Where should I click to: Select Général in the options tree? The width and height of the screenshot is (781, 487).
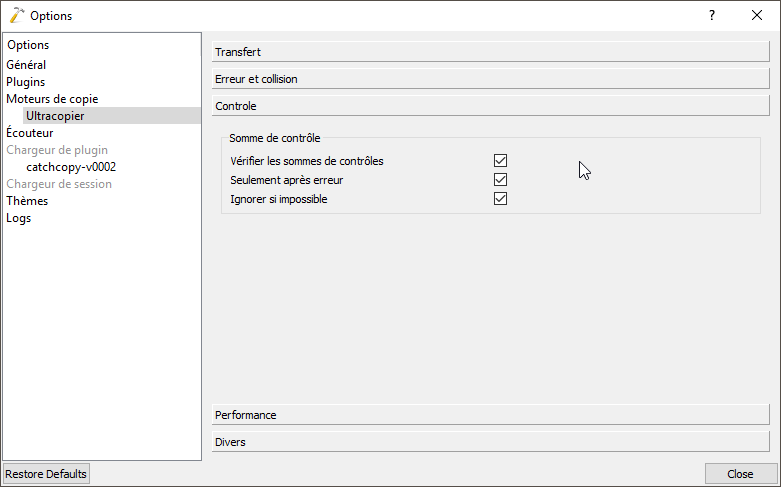tap(26, 65)
